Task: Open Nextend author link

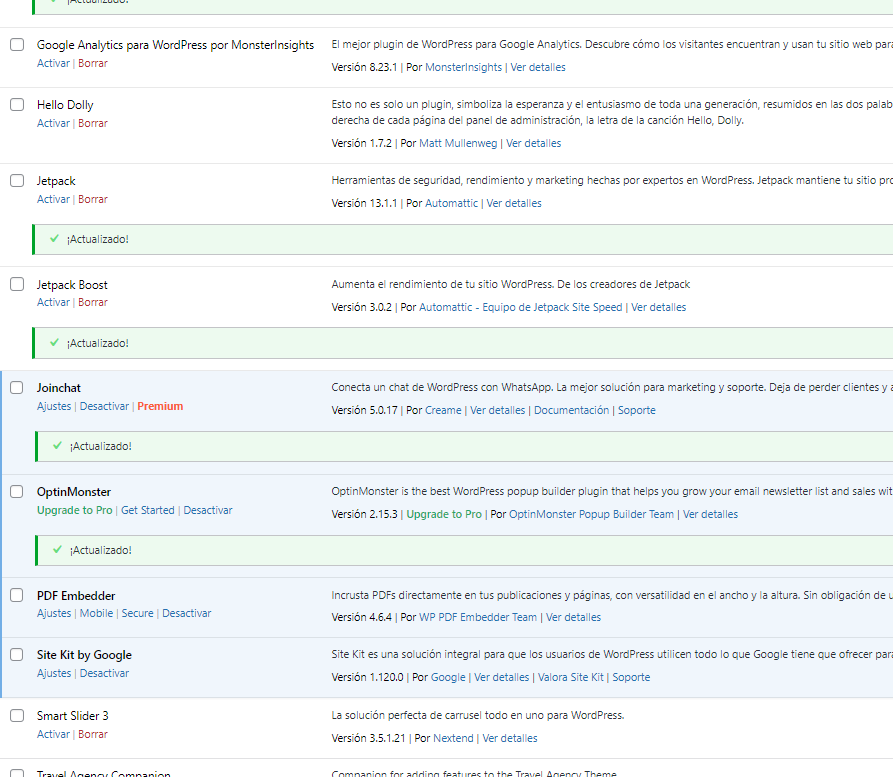Action: (x=453, y=738)
